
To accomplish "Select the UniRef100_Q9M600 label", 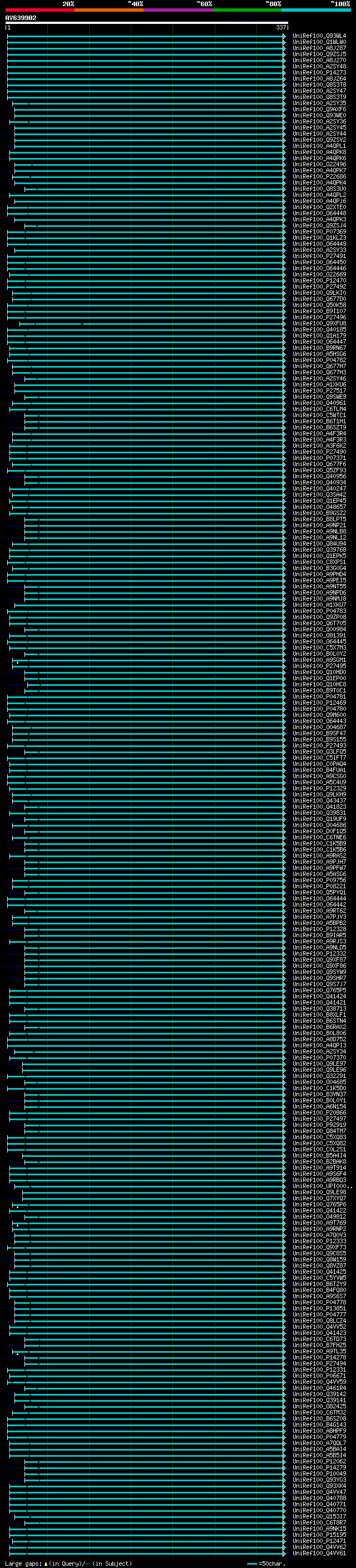I will 319,715.
